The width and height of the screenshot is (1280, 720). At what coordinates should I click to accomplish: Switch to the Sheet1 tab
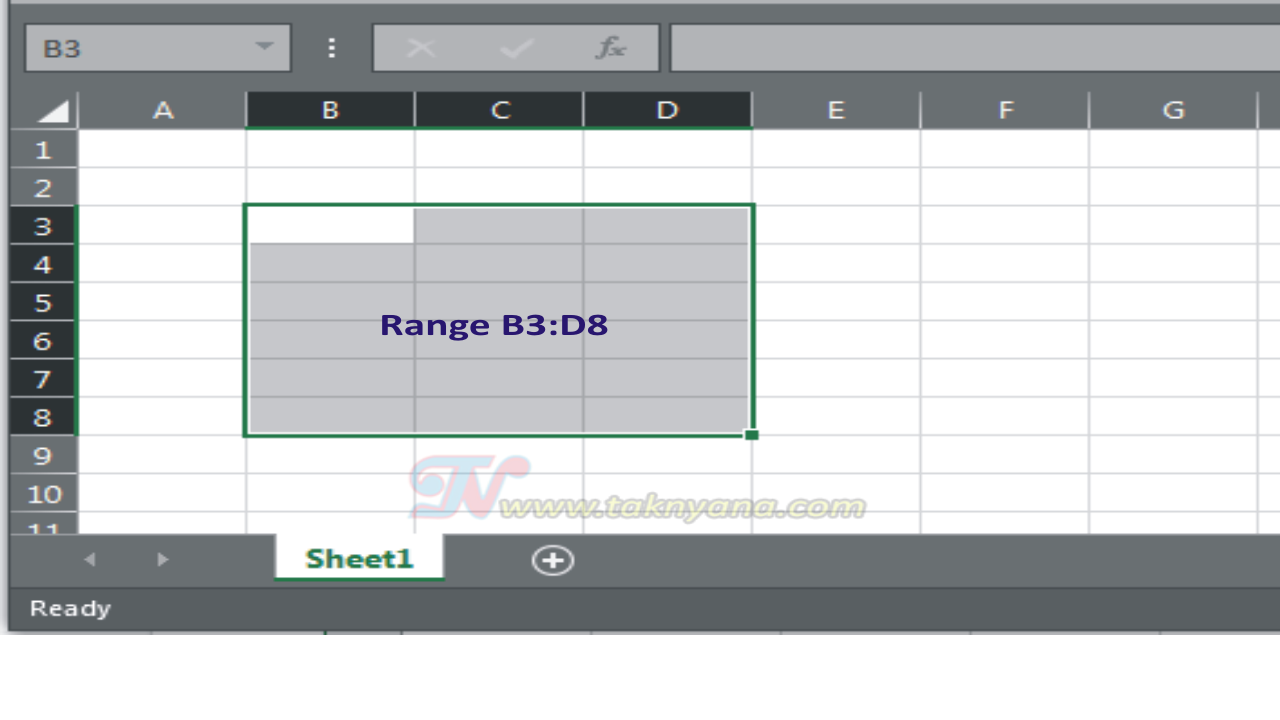click(x=359, y=558)
